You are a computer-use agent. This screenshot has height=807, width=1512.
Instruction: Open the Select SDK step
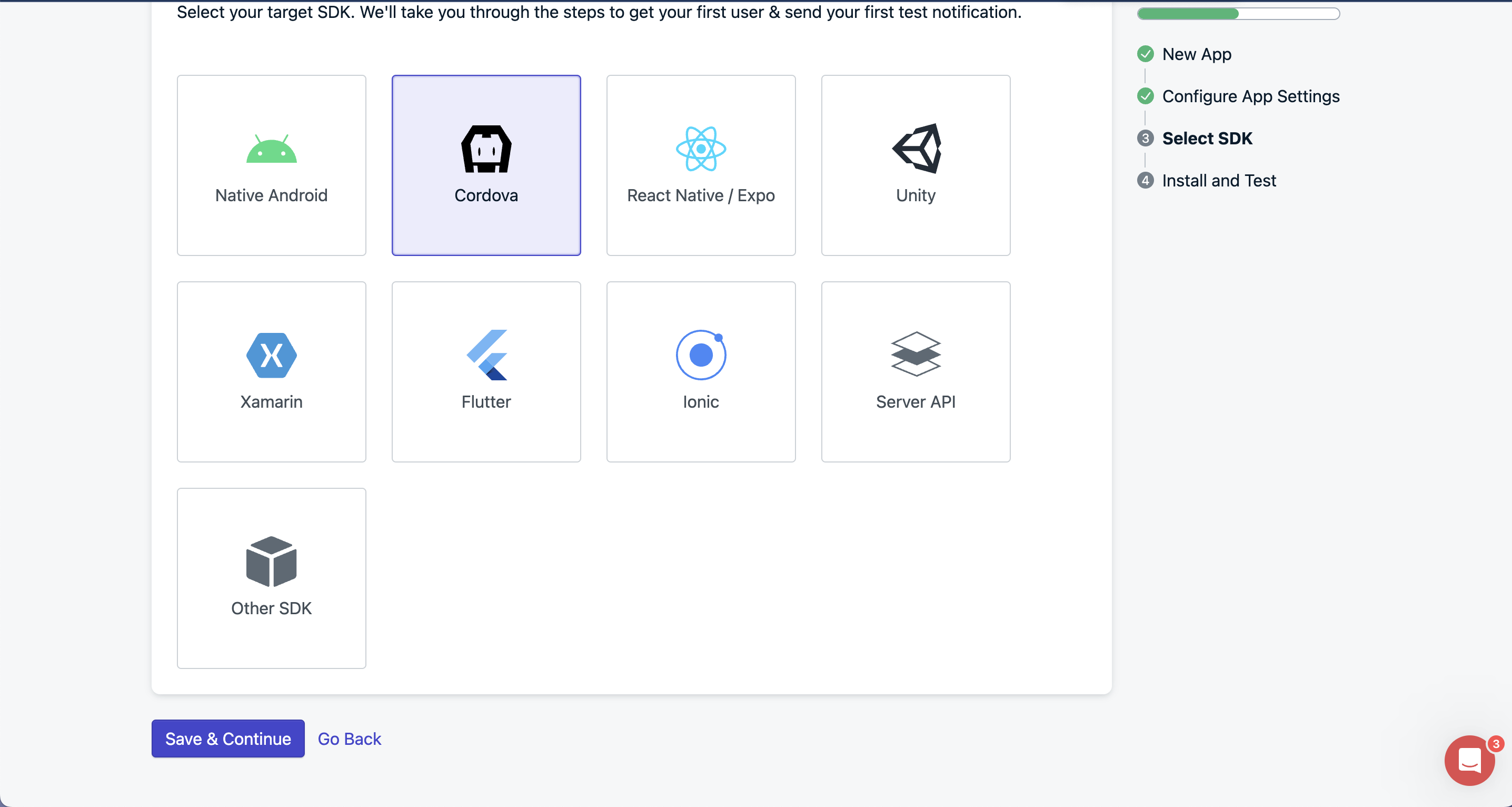(x=1207, y=139)
